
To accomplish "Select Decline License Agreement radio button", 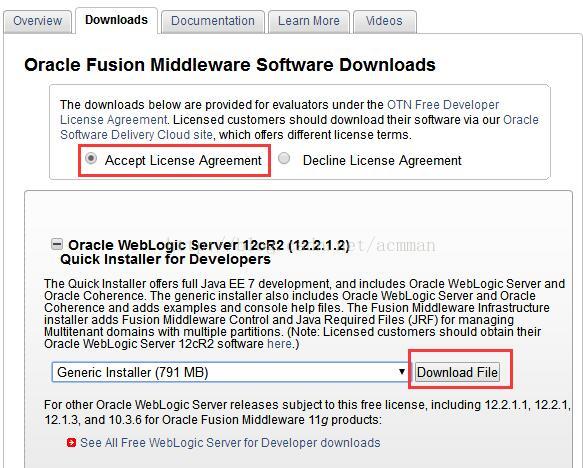I will pyautogui.click(x=284, y=159).
